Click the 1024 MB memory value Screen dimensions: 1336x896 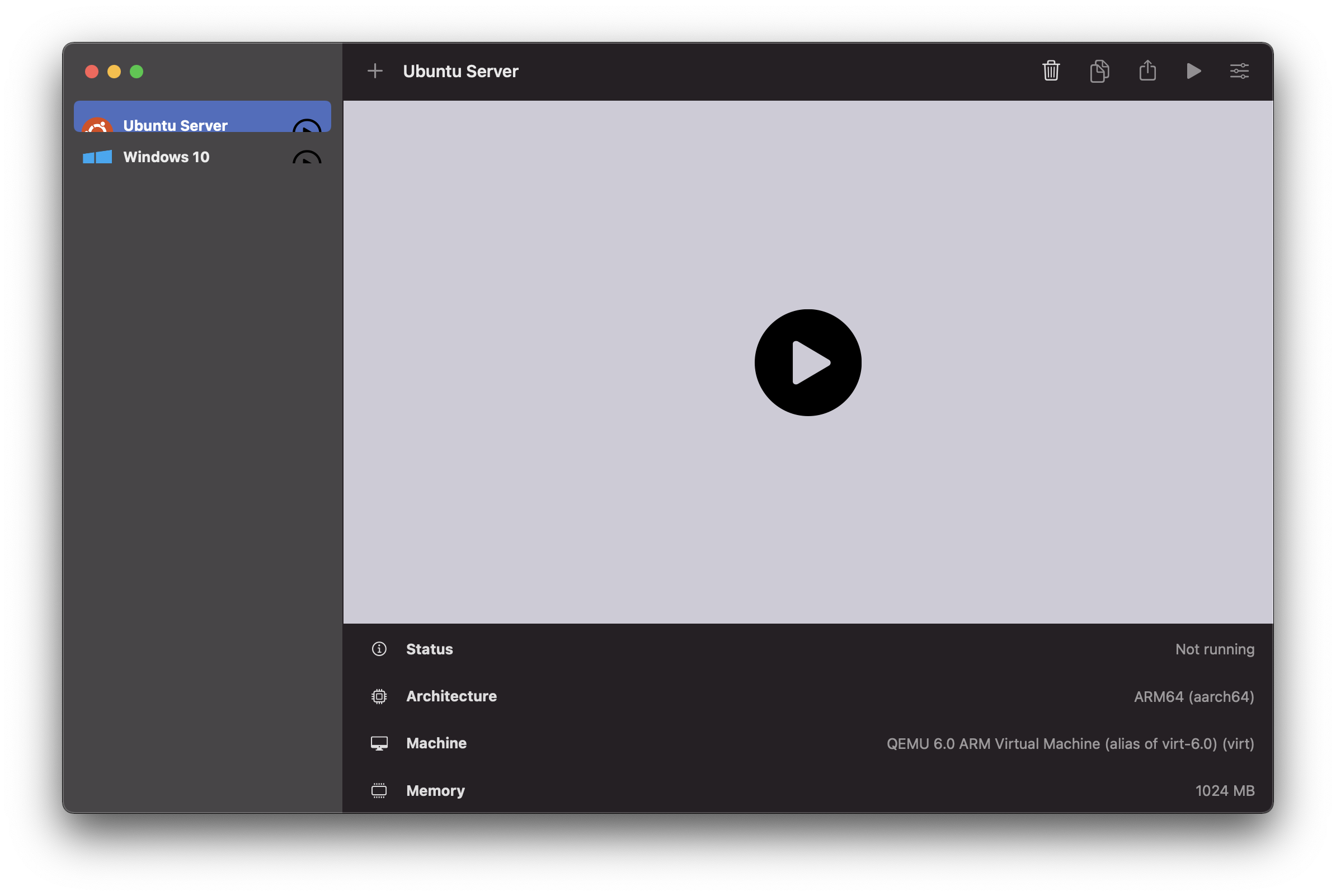pyautogui.click(x=1225, y=790)
